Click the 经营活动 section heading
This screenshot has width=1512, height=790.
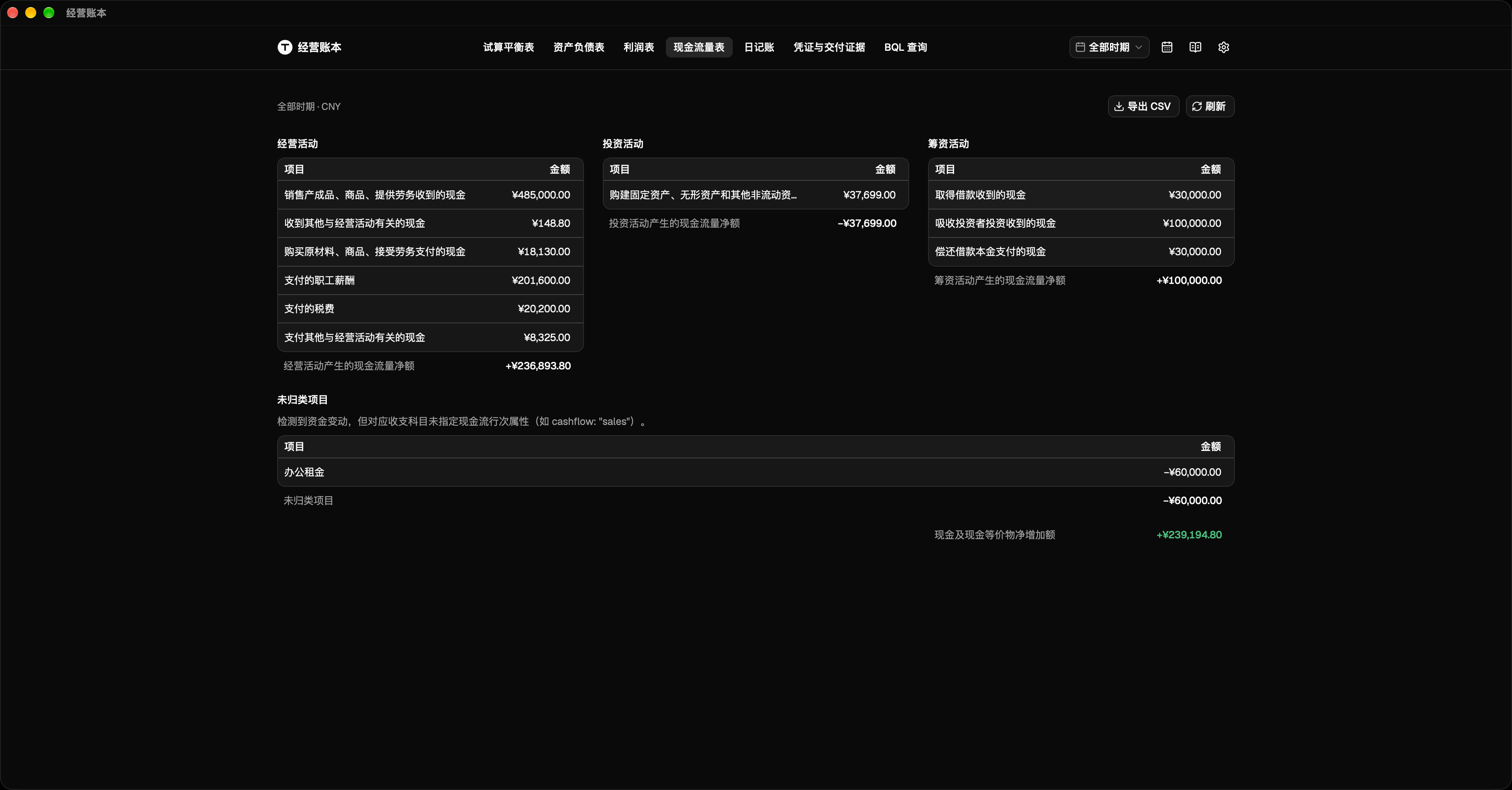click(298, 144)
